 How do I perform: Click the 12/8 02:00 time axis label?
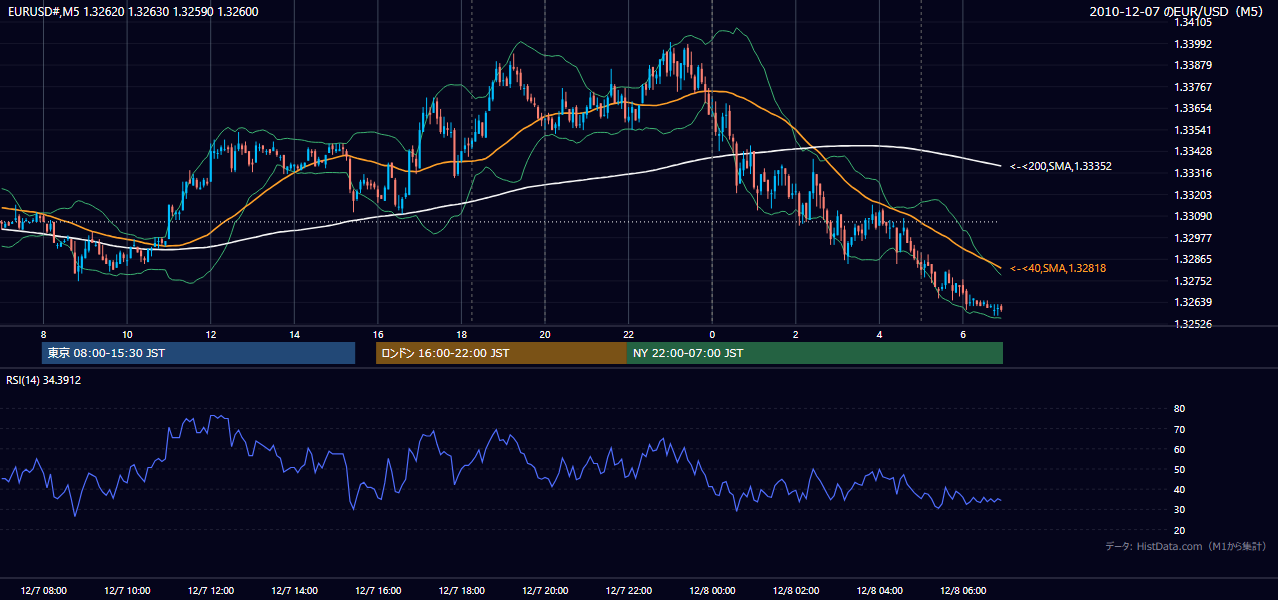[x=795, y=591]
